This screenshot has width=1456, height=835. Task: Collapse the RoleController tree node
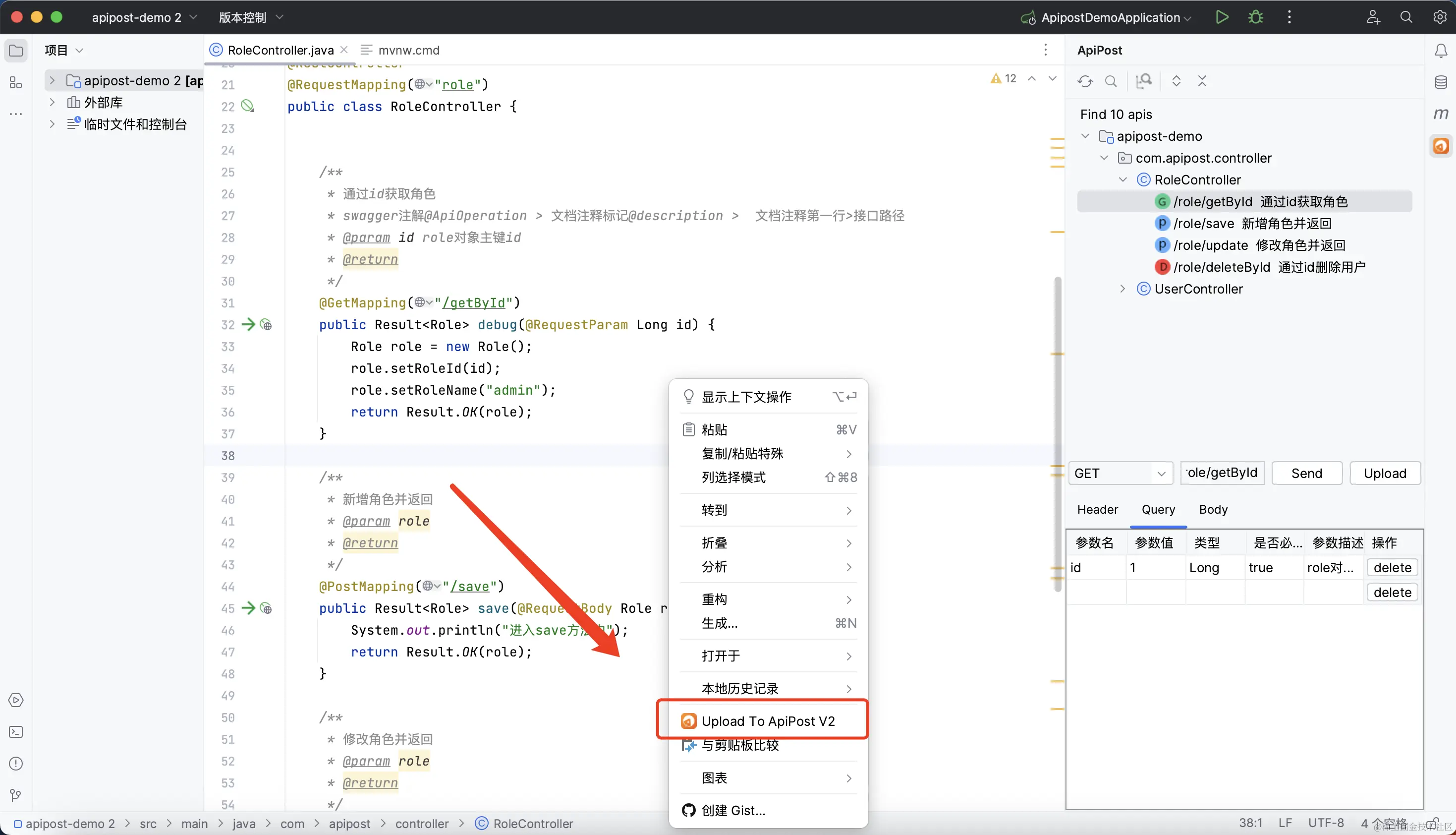point(1122,180)
